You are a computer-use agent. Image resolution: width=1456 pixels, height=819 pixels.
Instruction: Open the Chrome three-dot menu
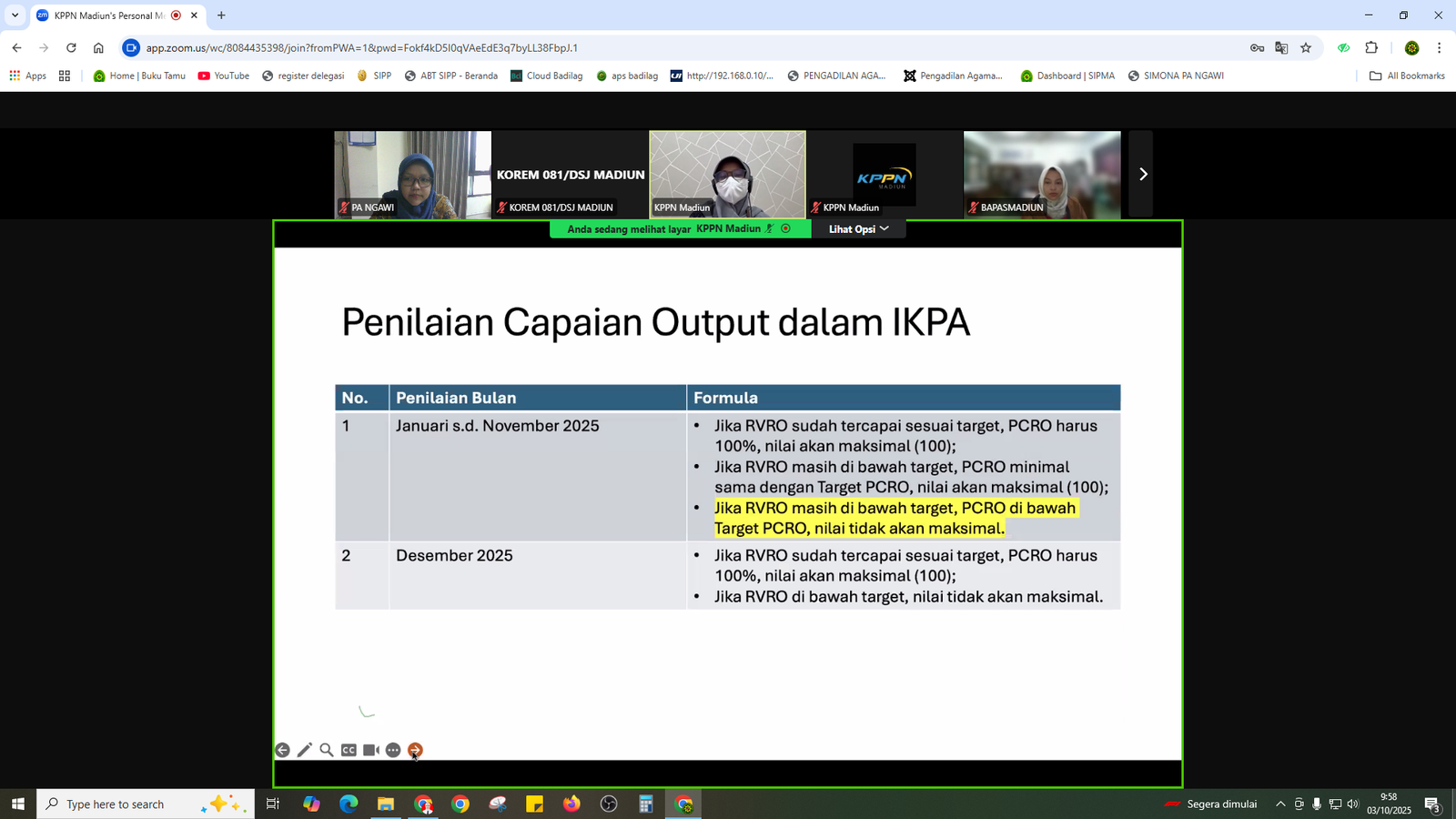(1439, 48)
